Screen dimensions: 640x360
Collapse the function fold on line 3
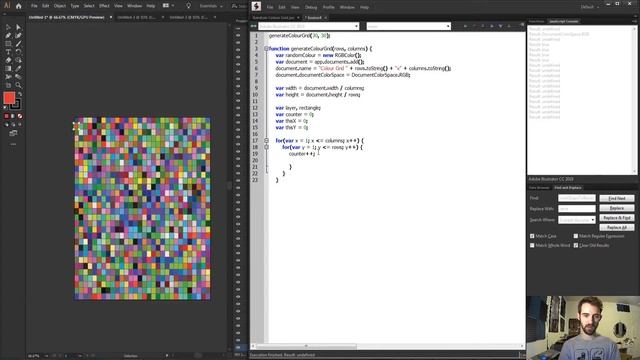click(x=266, y=49)
